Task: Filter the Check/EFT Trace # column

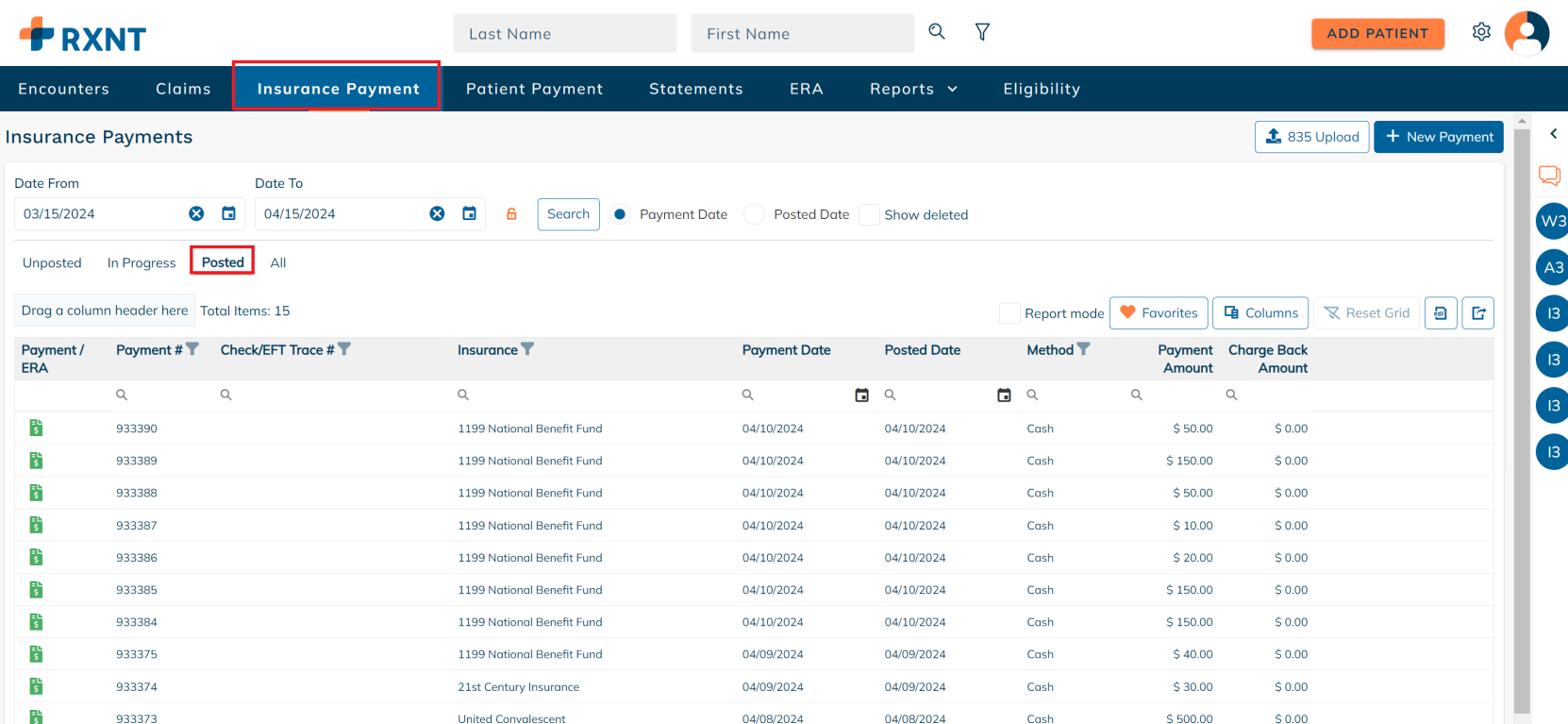Action: pyautogui.click(x=344, y=349)
